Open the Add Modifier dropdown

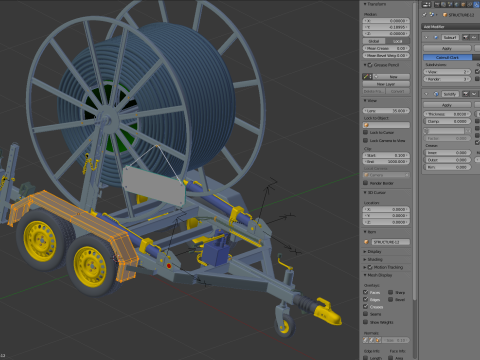(451, 27)
